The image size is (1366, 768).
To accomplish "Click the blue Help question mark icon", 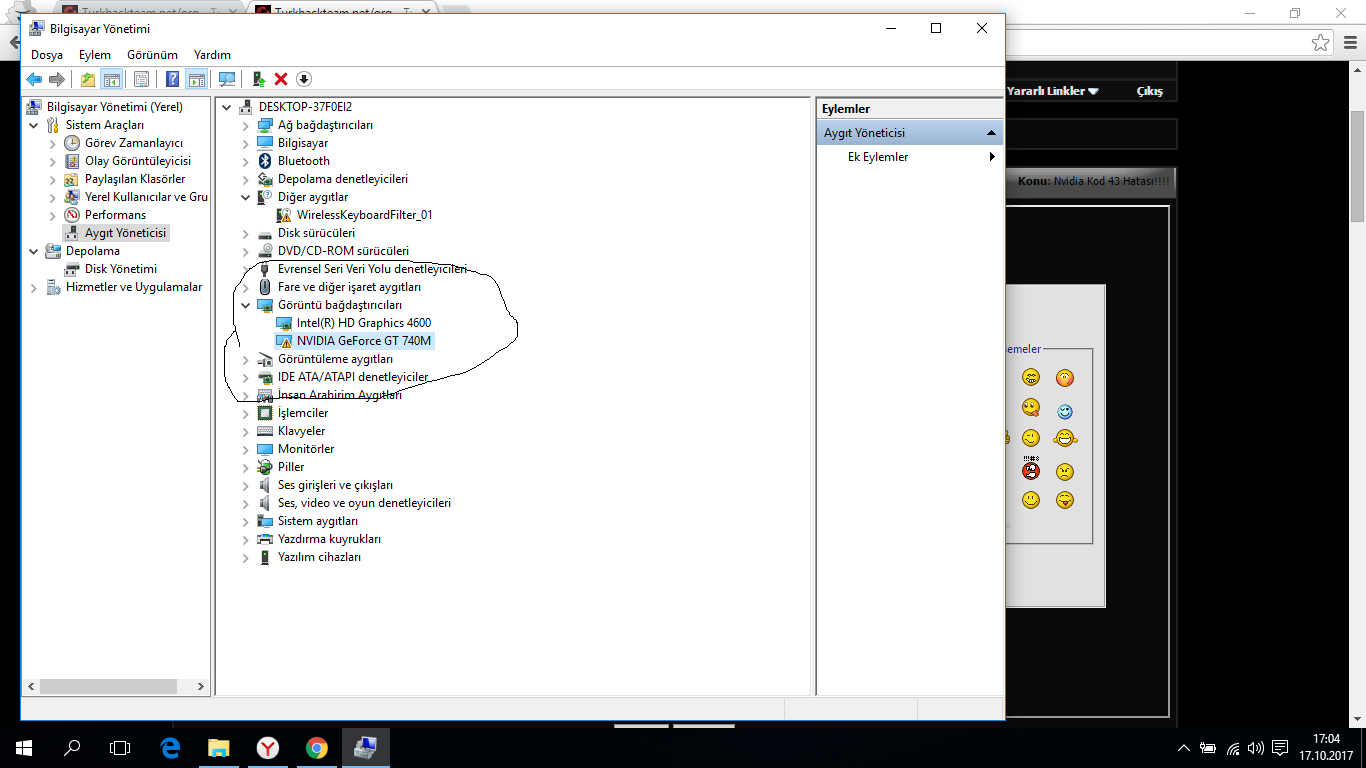I will click(173, 79).
